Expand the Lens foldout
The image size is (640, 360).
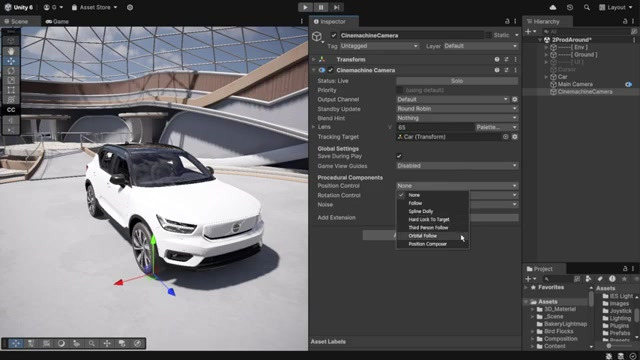click(313, 127)
